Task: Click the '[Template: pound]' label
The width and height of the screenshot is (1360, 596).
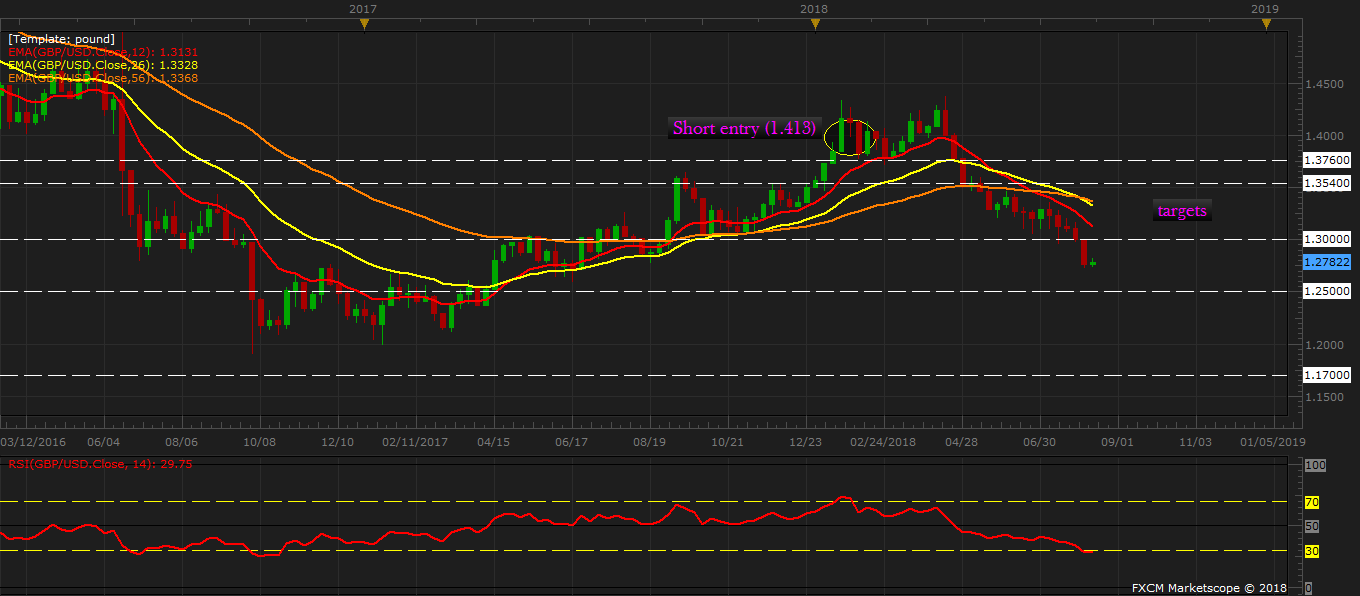Action: (61, 39)
